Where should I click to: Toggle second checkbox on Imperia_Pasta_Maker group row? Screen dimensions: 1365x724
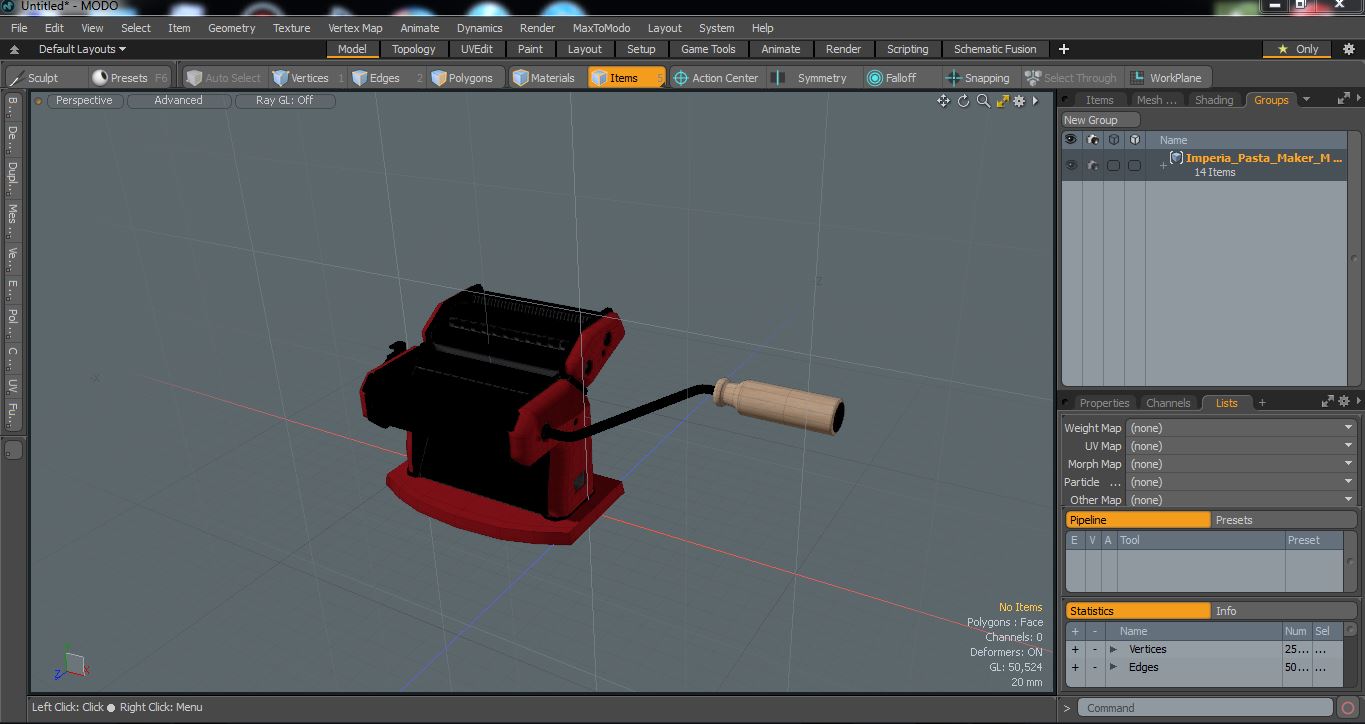pos(1134,165)
